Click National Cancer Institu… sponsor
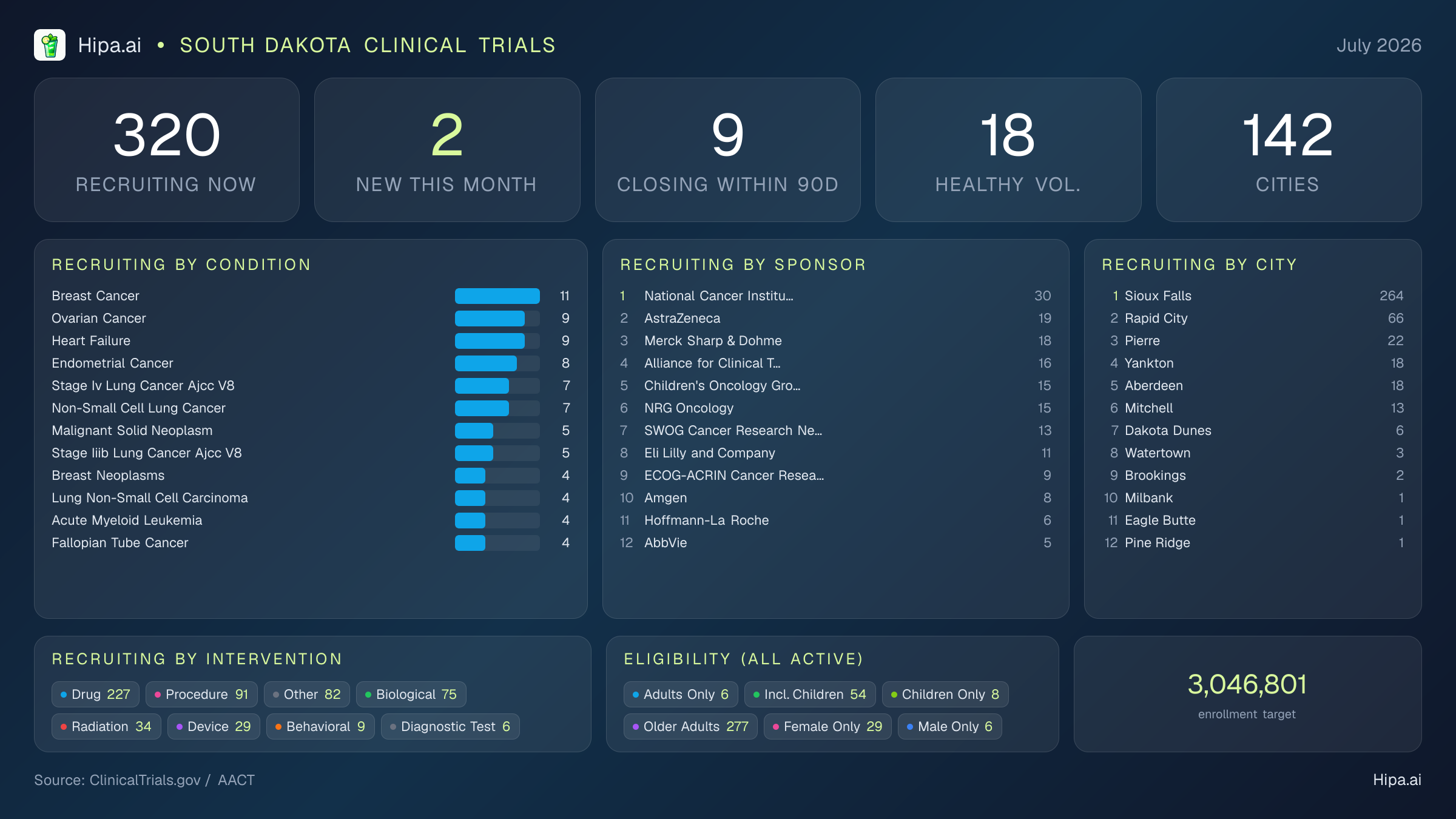1456x819 pixels. [835, 296]
